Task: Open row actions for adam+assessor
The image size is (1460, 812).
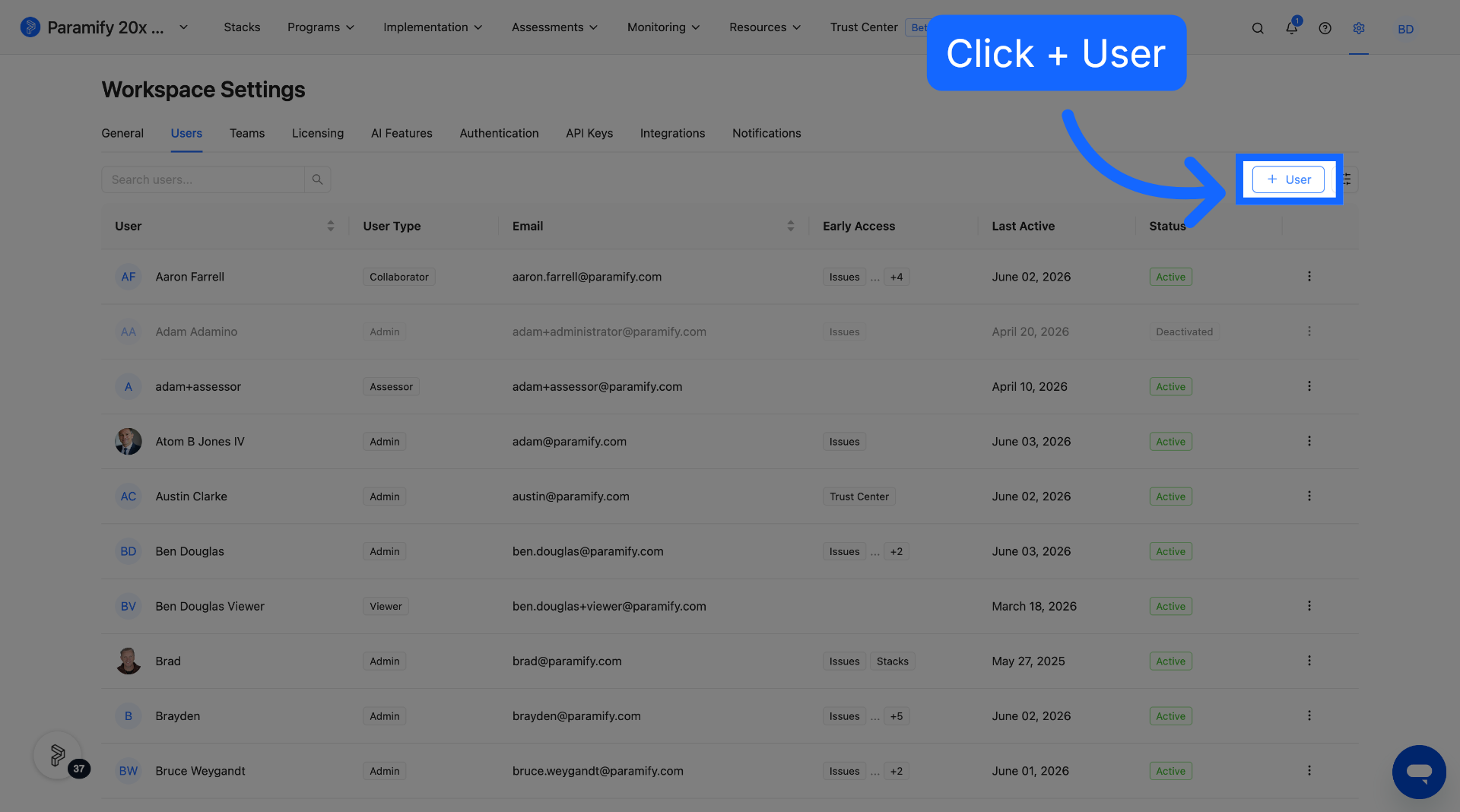Action: [x=1309, y=386]
